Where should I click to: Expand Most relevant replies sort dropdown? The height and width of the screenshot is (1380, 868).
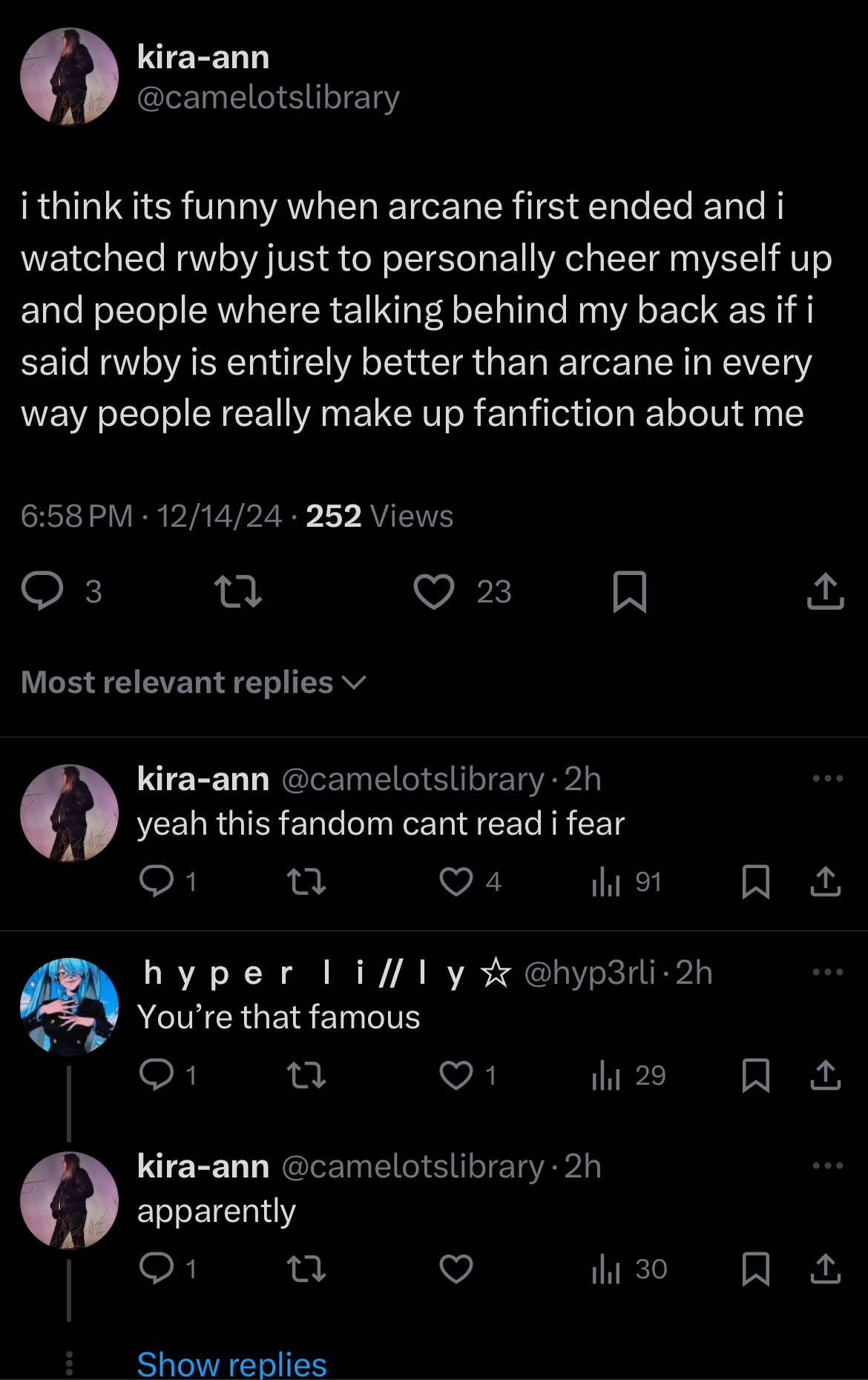click(194, 683)
